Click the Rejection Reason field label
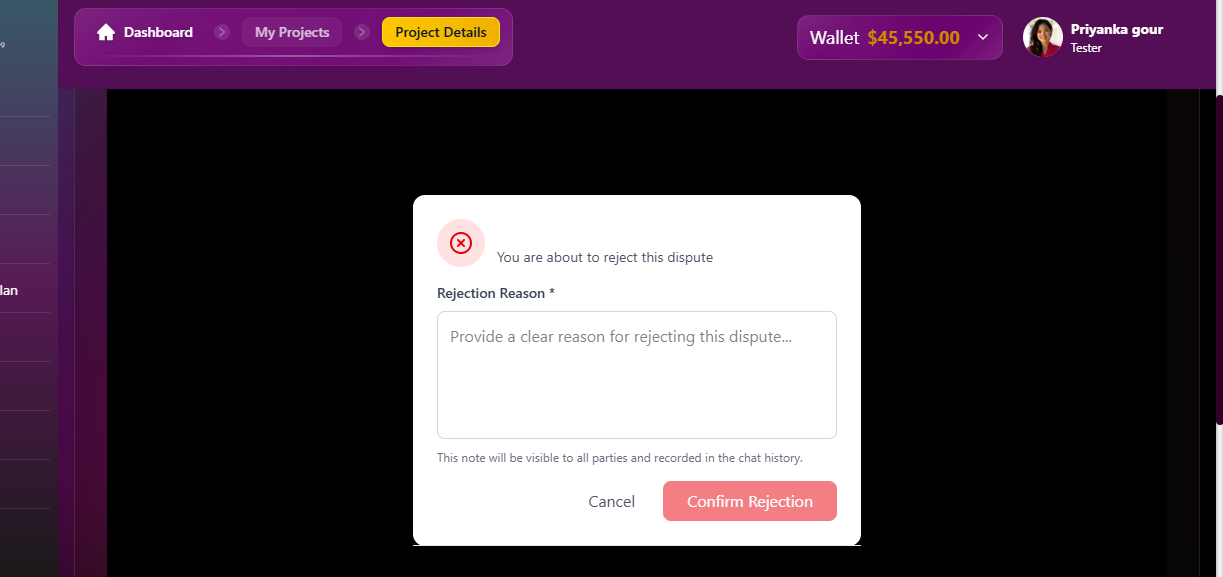This screenshot has width=1223, height=577. point(495,293)
